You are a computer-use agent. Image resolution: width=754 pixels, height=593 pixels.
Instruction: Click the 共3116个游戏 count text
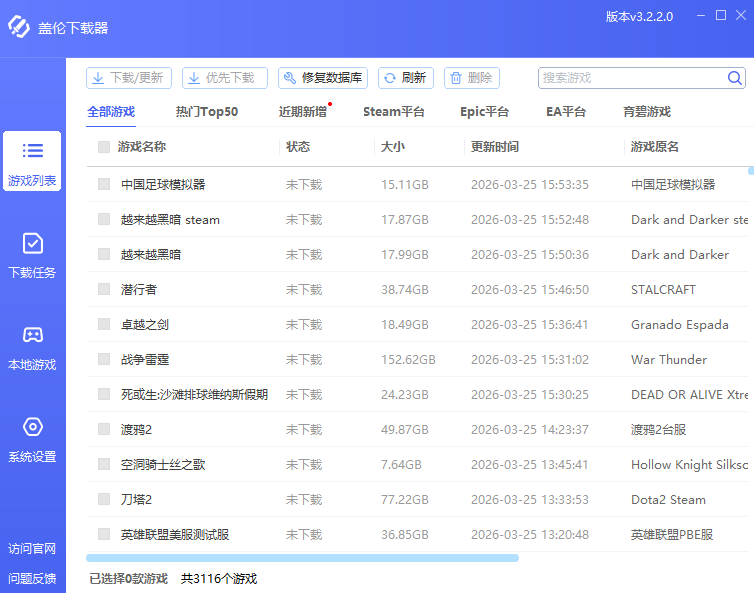click(x=219, y=579)
